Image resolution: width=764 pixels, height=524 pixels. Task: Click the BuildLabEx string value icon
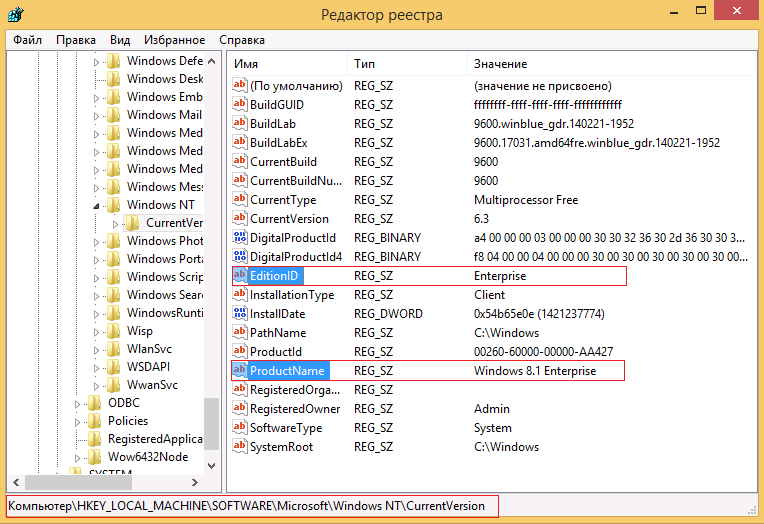(239, 142)
